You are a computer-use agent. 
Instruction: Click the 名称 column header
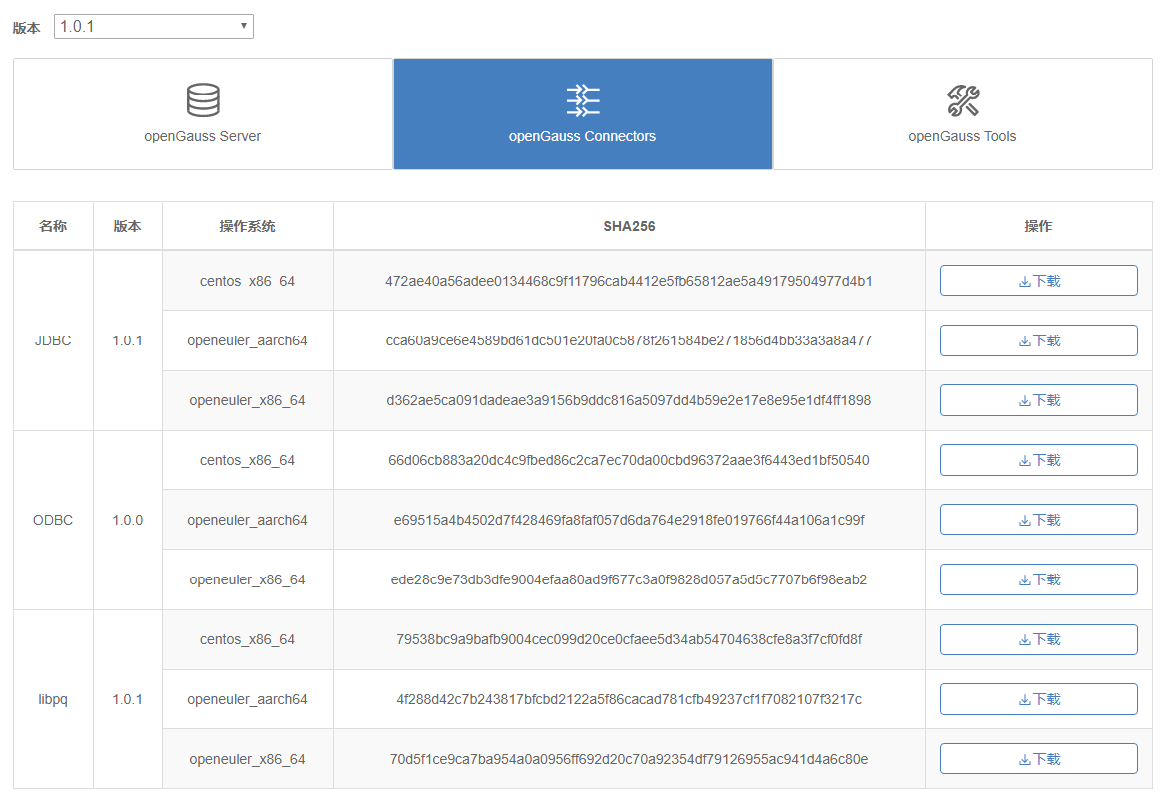pos(53,226)
